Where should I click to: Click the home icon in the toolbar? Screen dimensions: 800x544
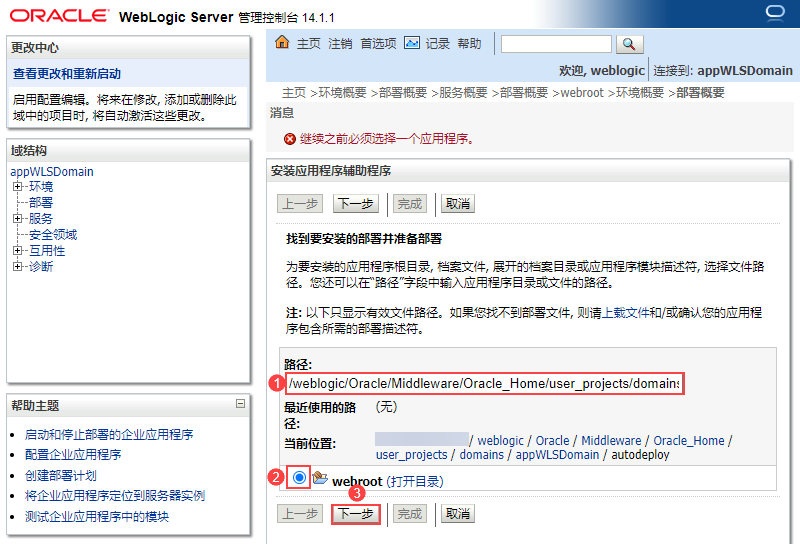tap(282, 42)
